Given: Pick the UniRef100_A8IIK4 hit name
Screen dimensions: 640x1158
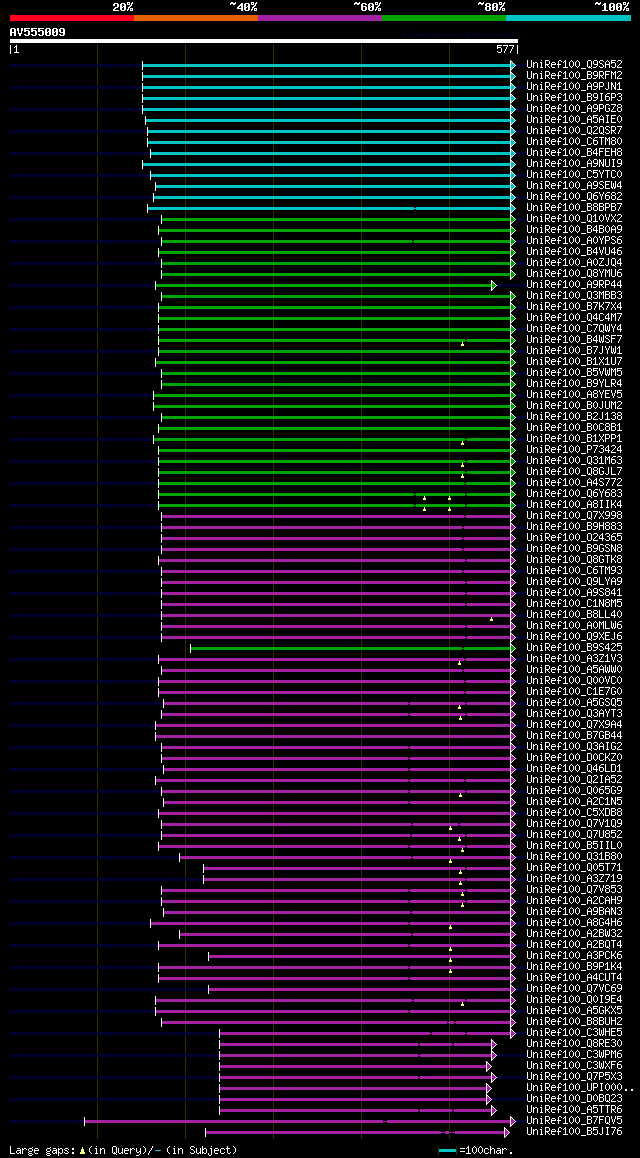Looking at the screenshot, I should tap(574, 504).
